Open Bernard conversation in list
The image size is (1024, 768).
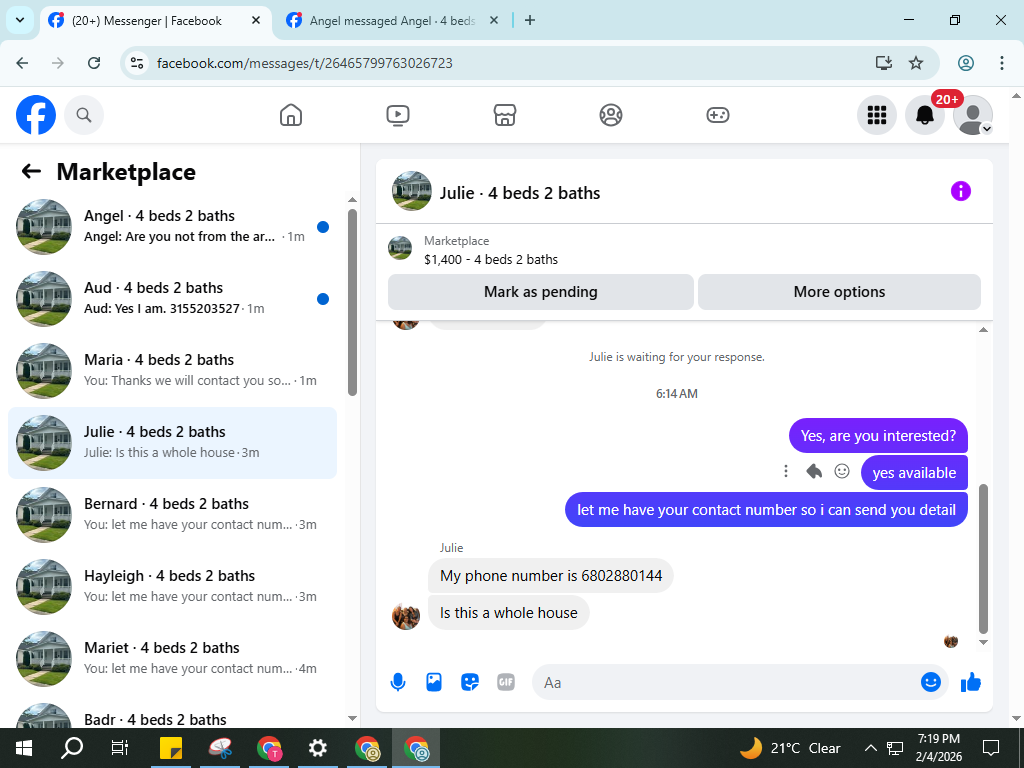[172, 515]
